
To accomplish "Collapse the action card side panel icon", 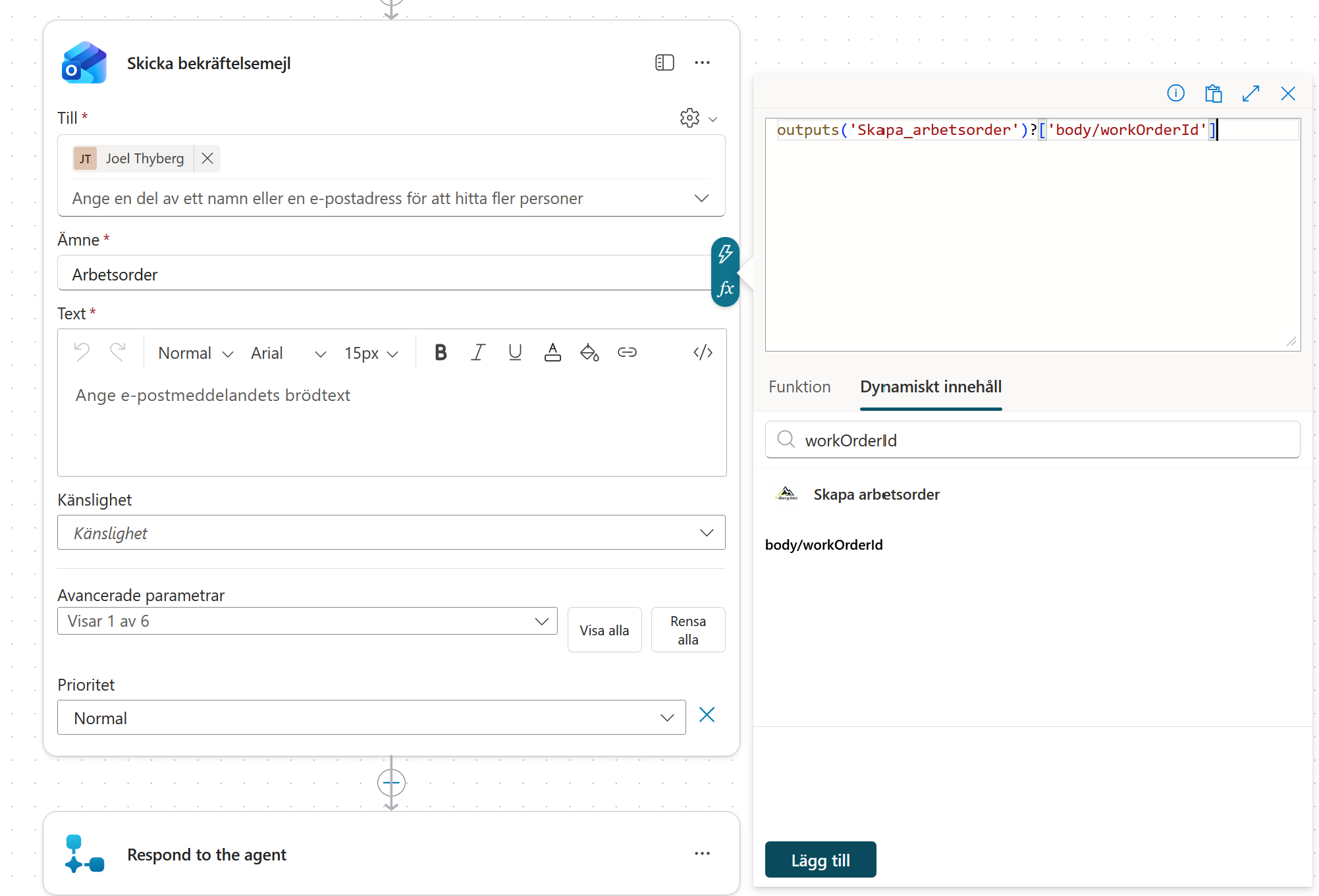I will [x=664, y=63].
